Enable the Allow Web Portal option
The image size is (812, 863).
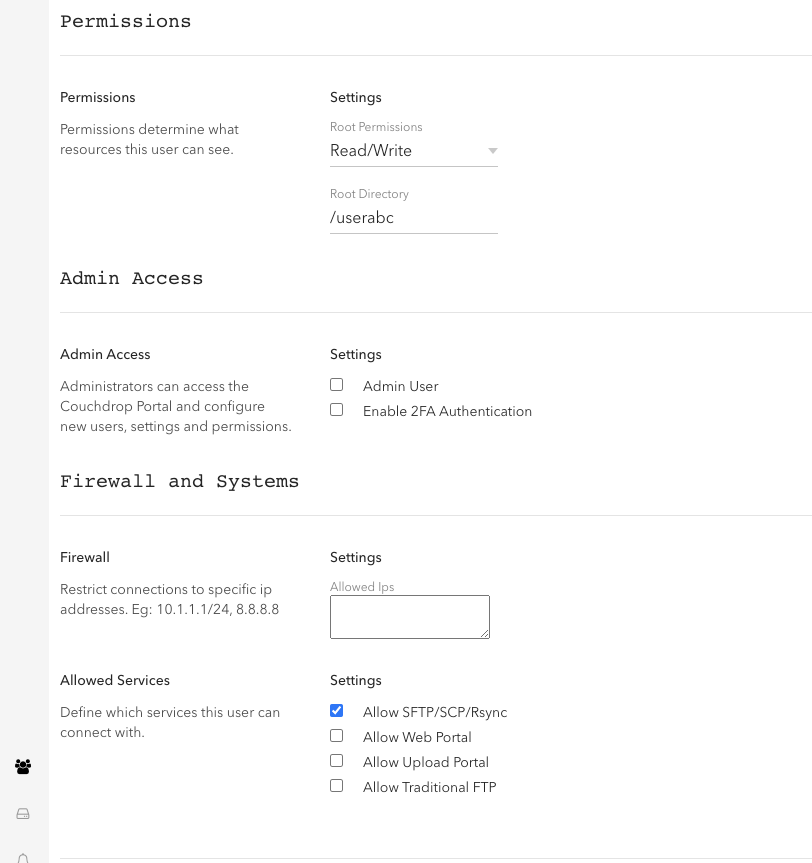tap(336, 735)
